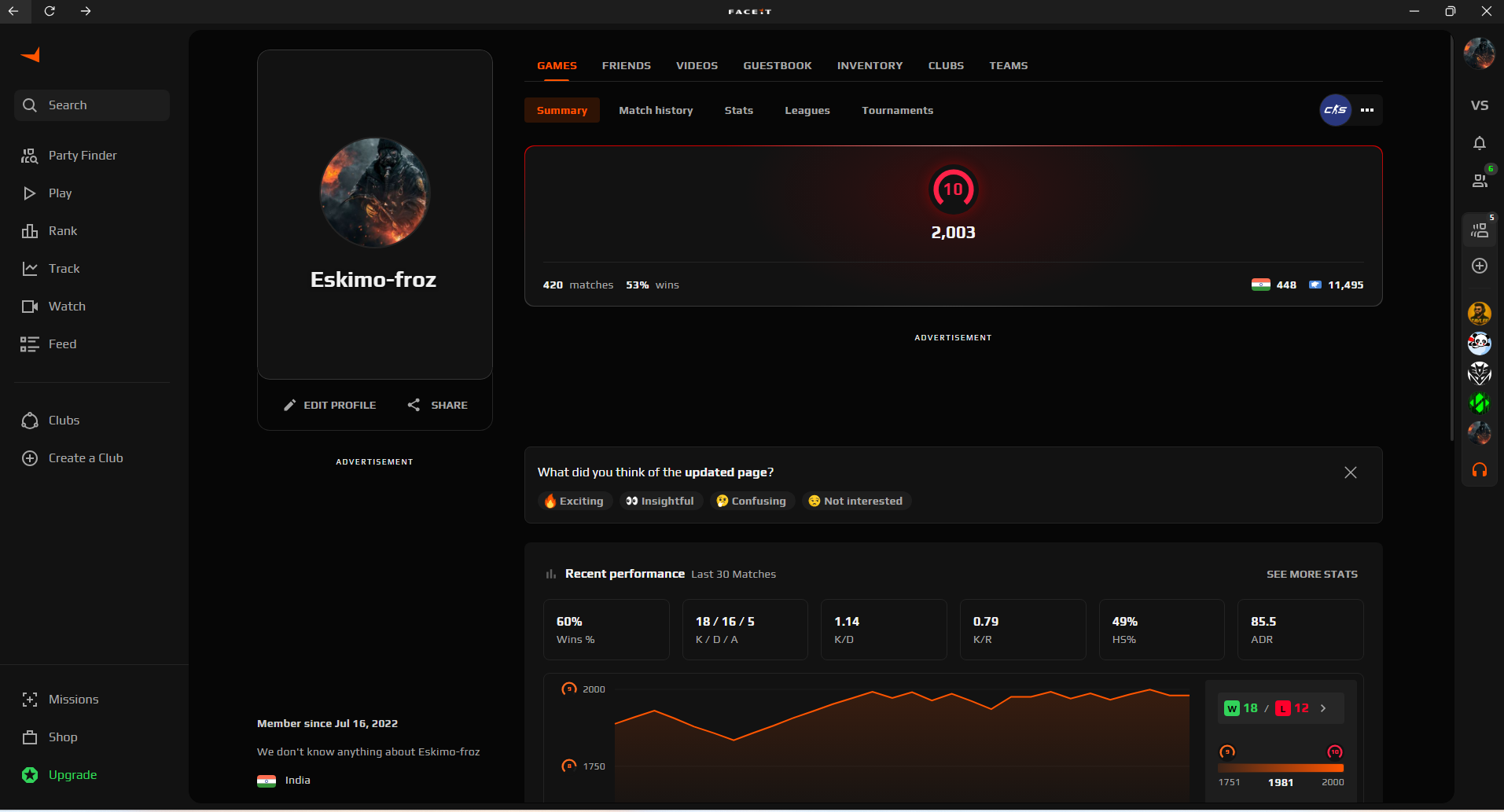Select the Summary sub-tab

pyautogui.click(x=562, y=110)
